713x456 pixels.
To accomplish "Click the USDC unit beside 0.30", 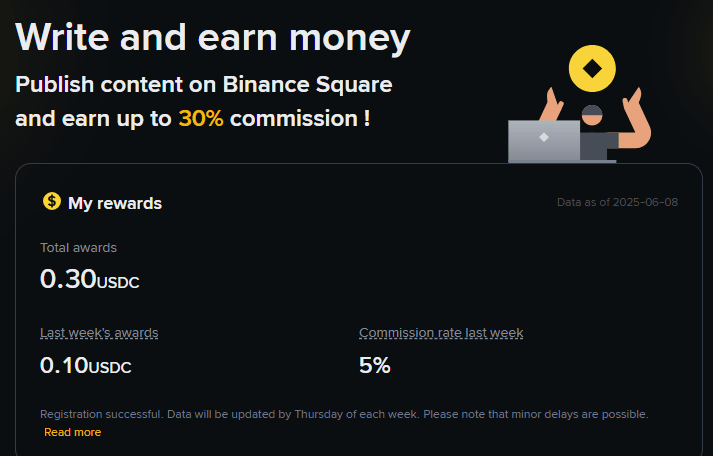I will point(118,283).
